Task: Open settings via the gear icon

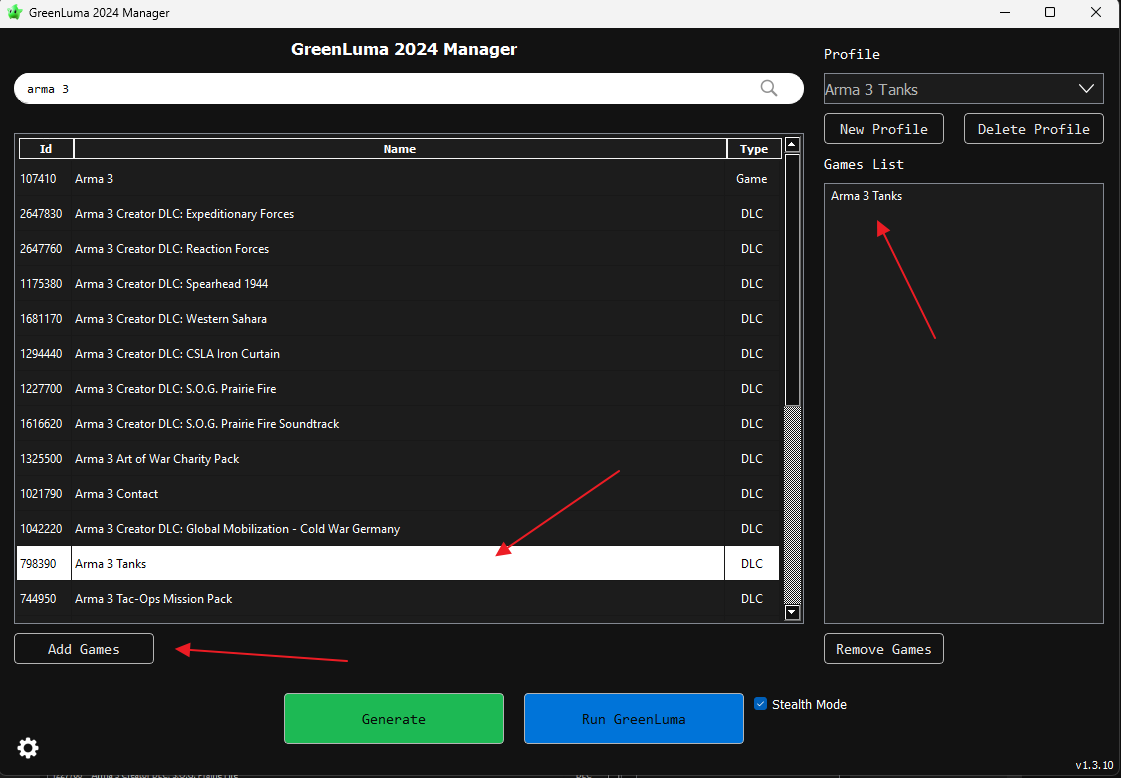Action: pos(28,747)
